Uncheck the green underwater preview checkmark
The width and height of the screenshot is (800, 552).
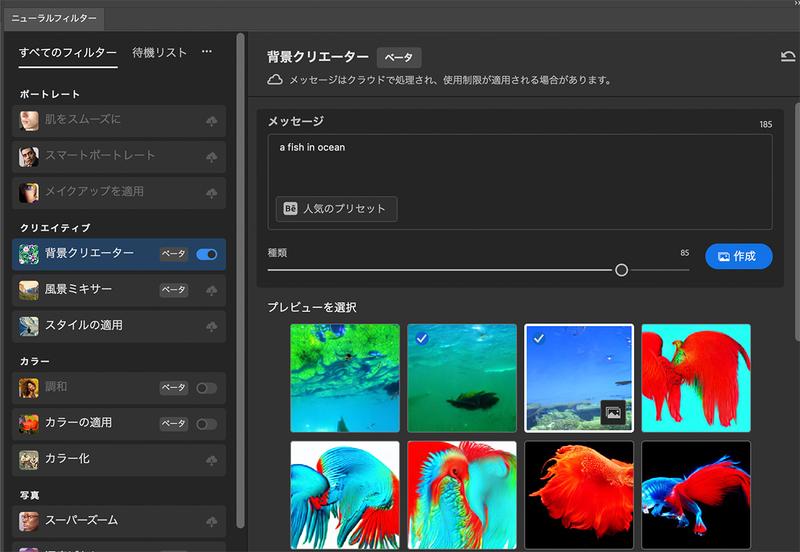click(421, 338)
